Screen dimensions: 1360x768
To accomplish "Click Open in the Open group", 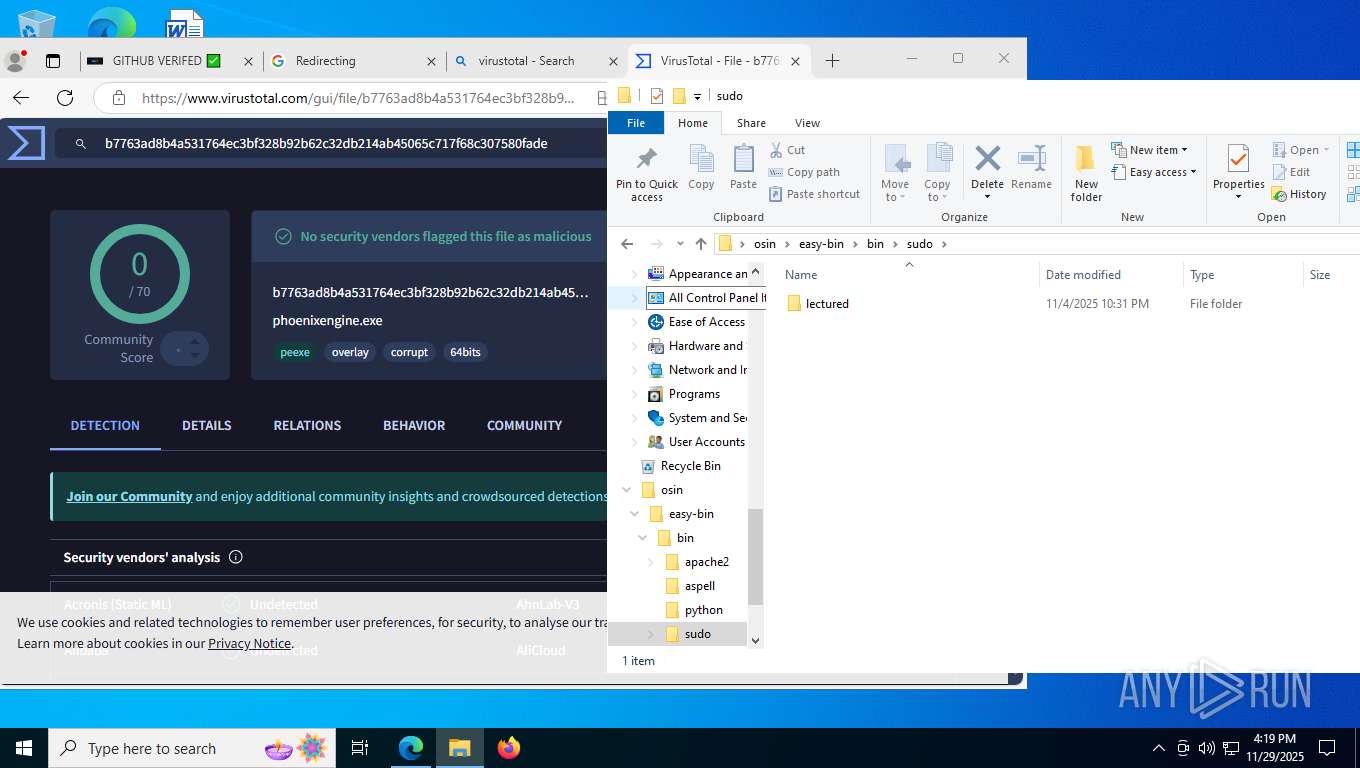I will coord(1301,150).
